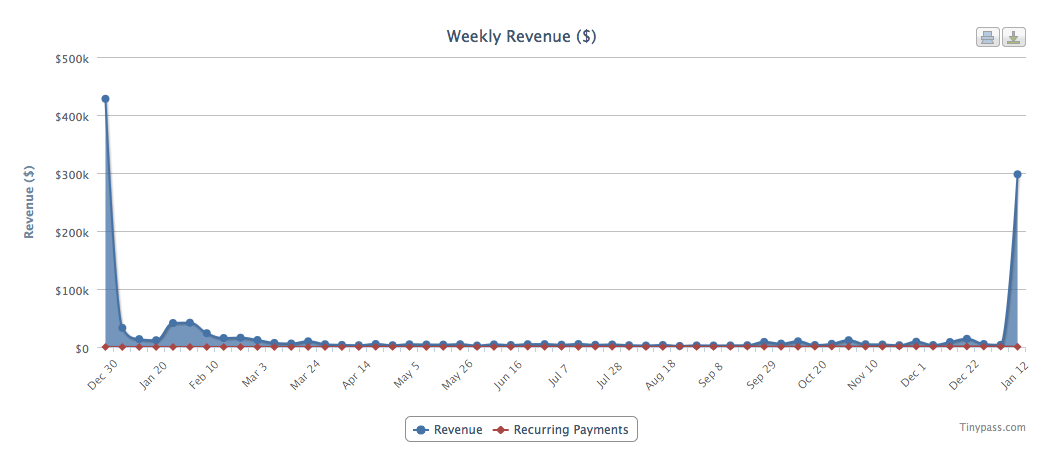The height and width of the screenshot is (461, 1061).
Task: Select the Dec 30 revenue peak point
Action: coord(105,99)
